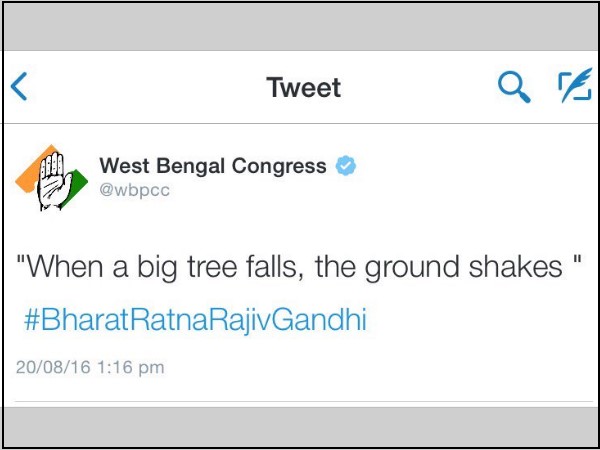Click the 20/08/16 date in the timestamp
The height and width of the screenshot is (450, 600).
[x=52, y=367]
